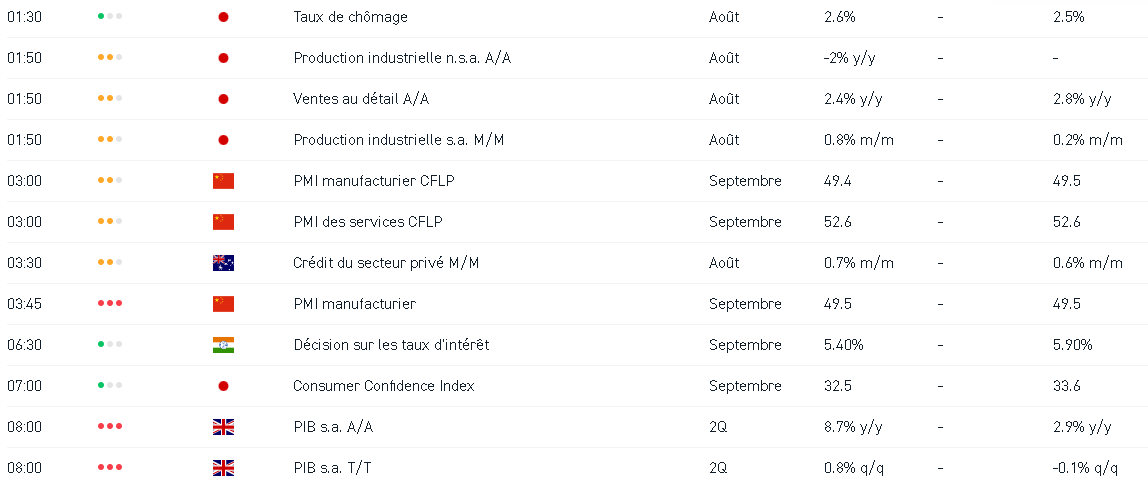Click the 03:45 time cell
This screenshot has height=488, width=1148.
tap(23, 304)
